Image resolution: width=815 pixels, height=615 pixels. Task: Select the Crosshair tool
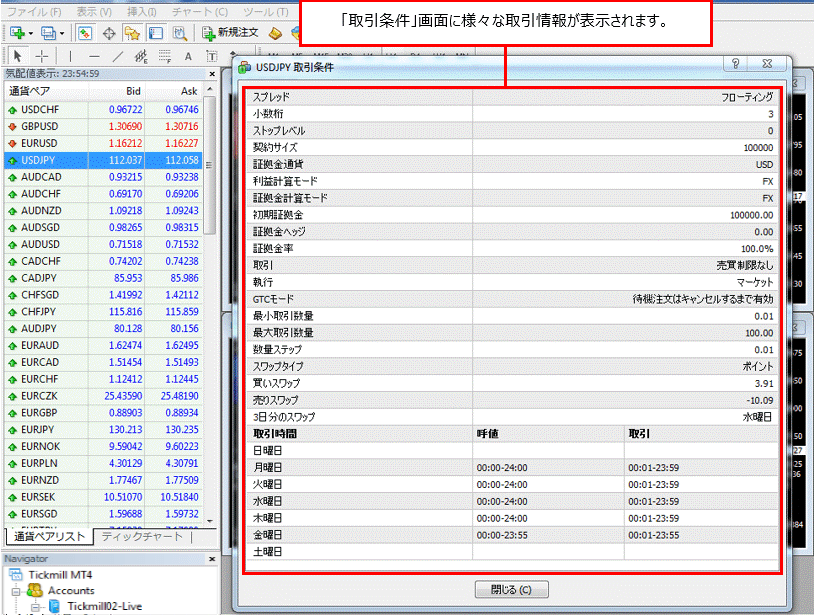tap(42, 55)
